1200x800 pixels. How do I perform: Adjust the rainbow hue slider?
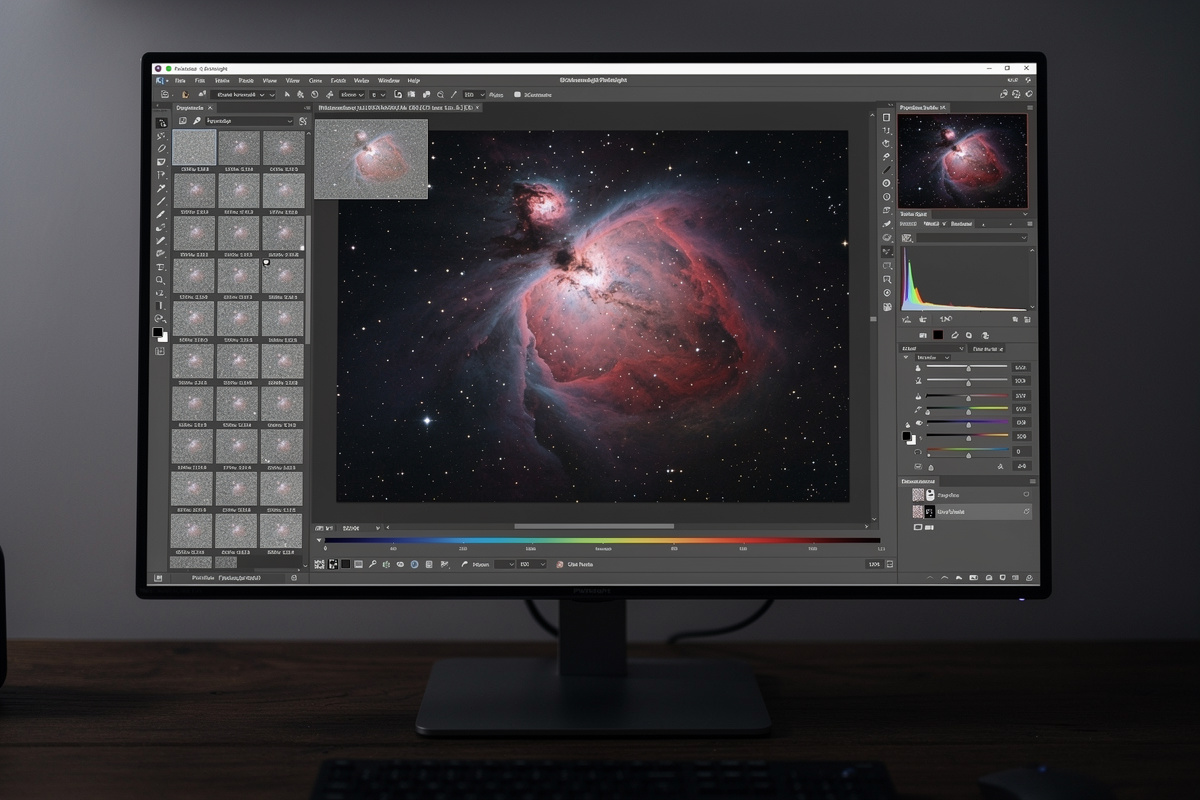[967, 450]
